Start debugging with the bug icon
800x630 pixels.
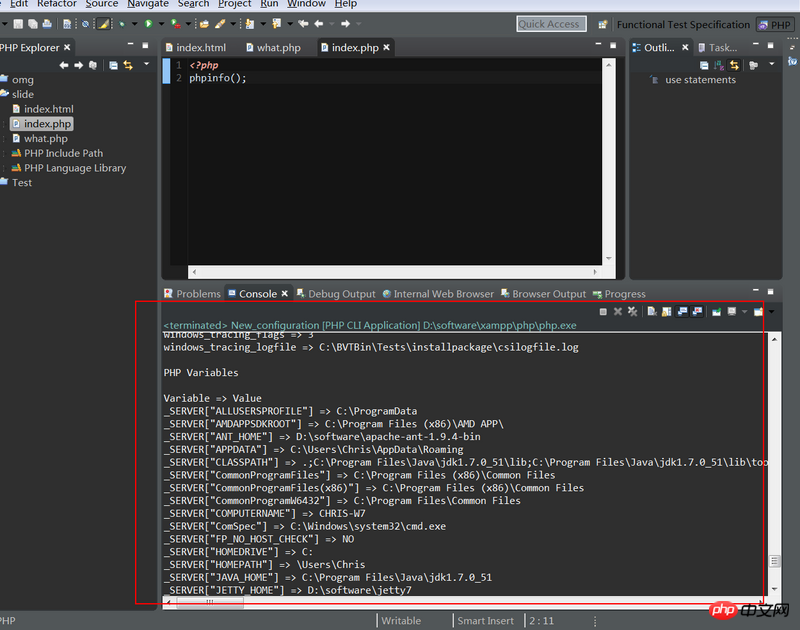[x=122, y=24]
